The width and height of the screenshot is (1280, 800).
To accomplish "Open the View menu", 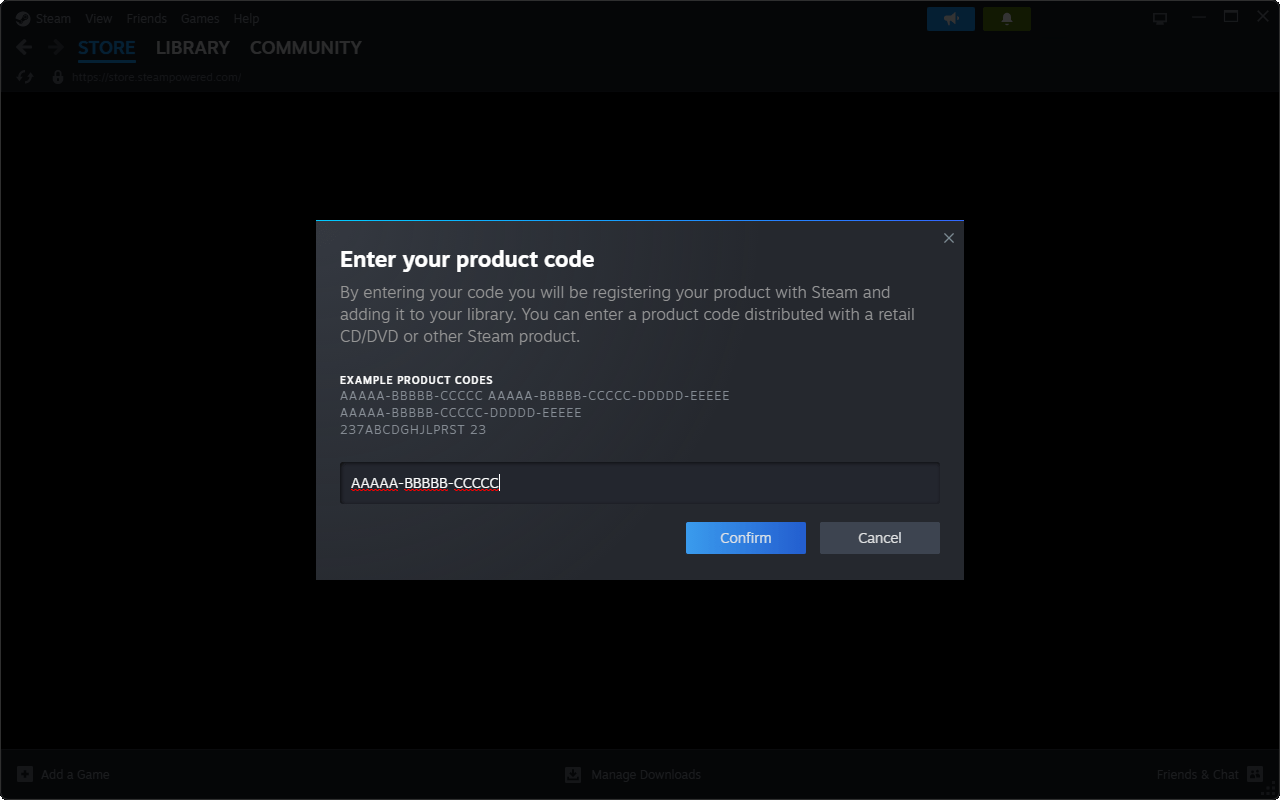I will (x=98, y=18).
